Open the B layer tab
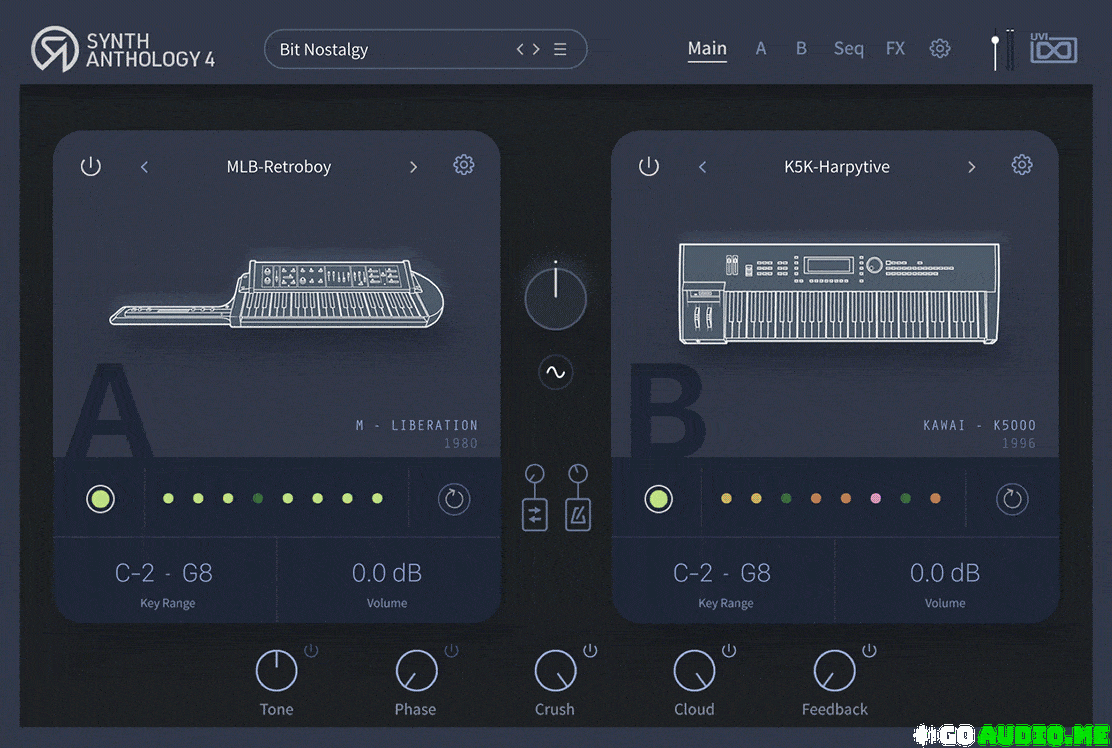The height and width of the screenshot is (748, 1112). pos(801,48)
